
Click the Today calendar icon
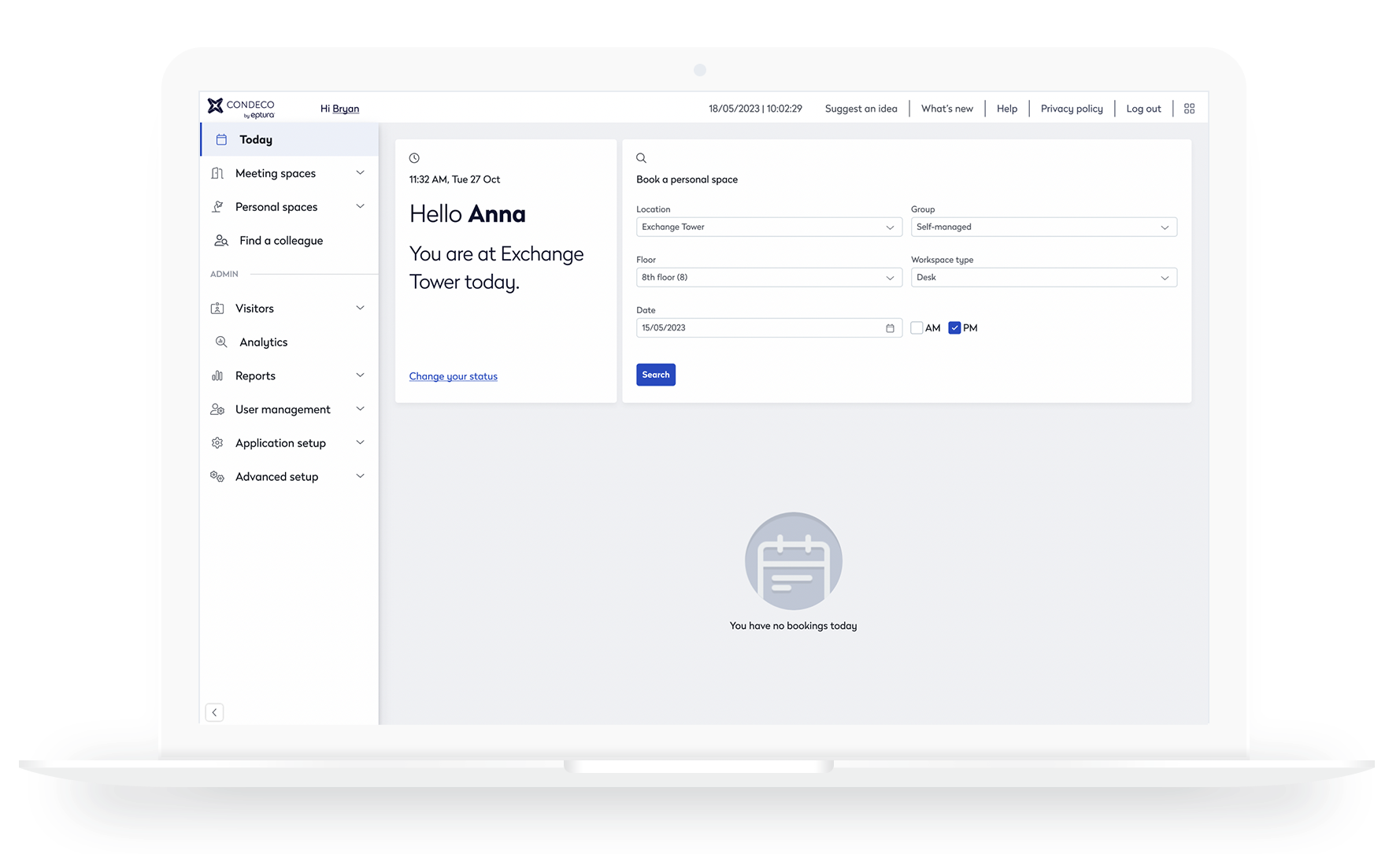point(221,139)
